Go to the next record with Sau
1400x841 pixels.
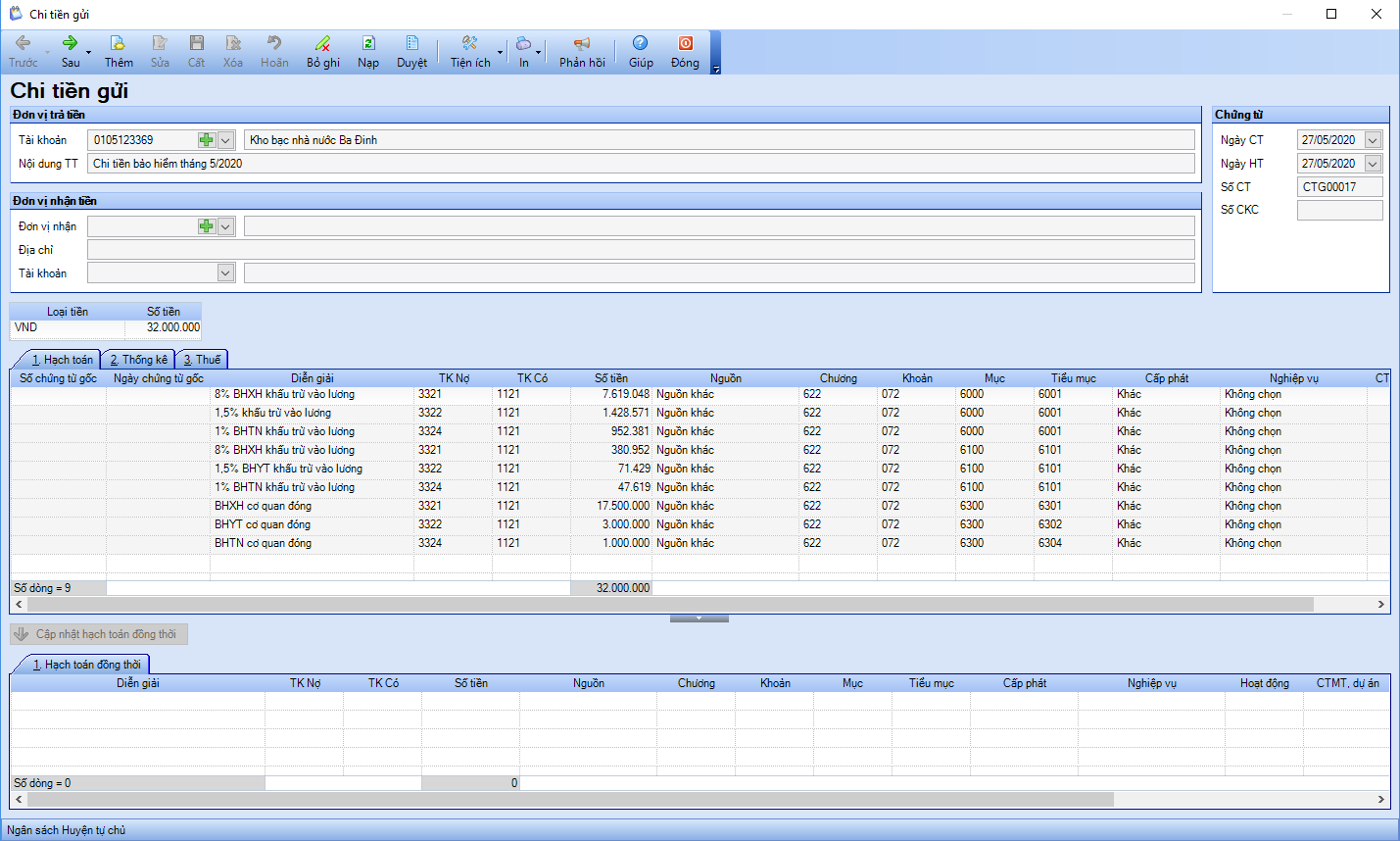(71, 52)
